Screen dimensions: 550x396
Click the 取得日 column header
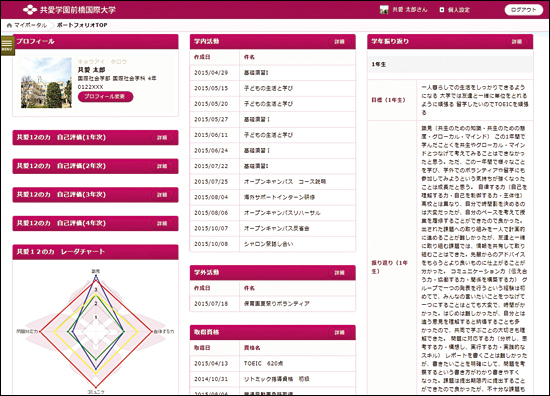pyautogui.click(x=202, y=348)
